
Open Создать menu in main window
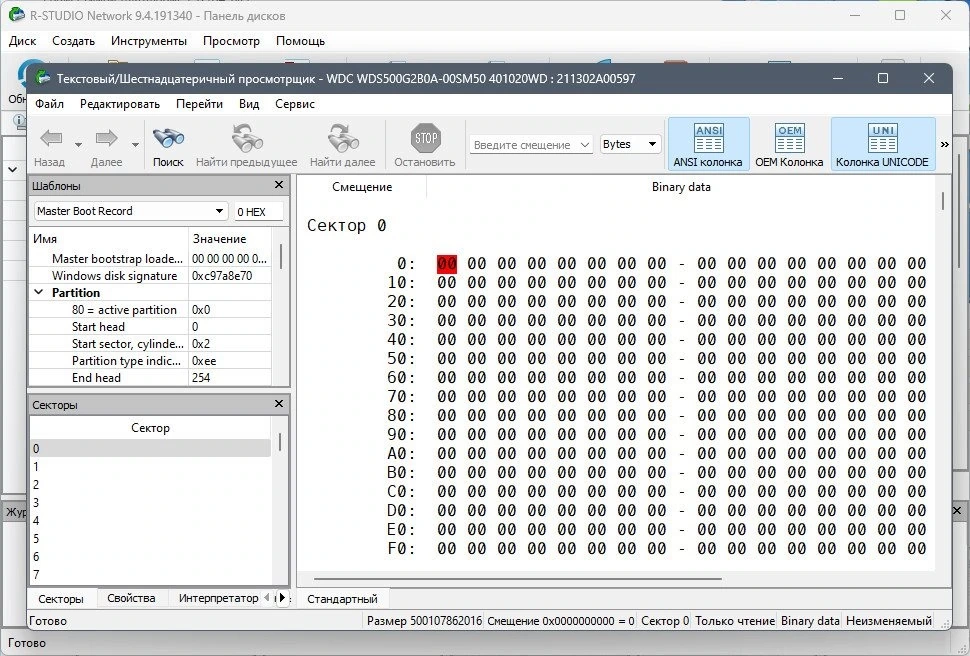pos(74,41)
